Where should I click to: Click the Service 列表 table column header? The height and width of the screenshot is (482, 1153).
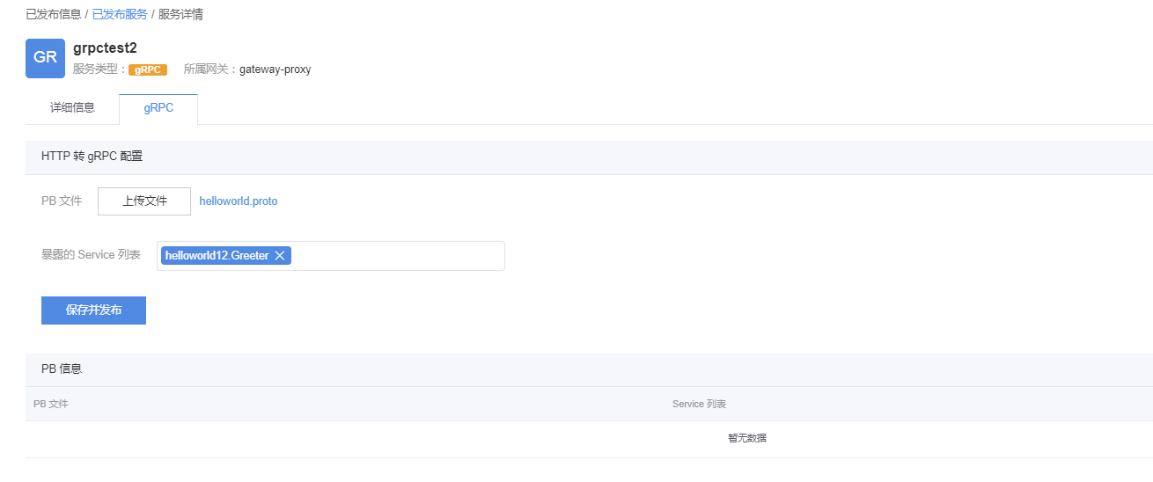pos(699,404)
